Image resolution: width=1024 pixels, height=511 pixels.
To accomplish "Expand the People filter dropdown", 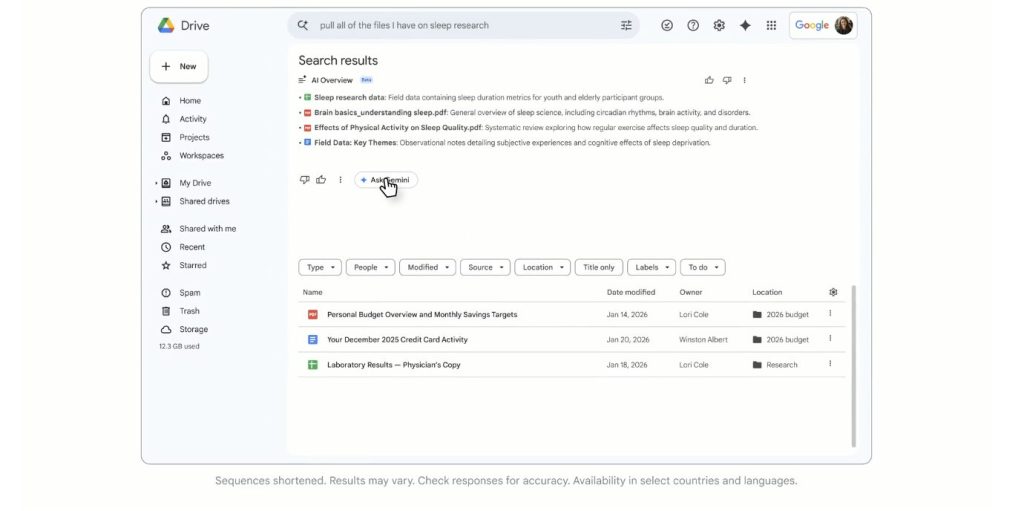I will (x=370, y=267).
